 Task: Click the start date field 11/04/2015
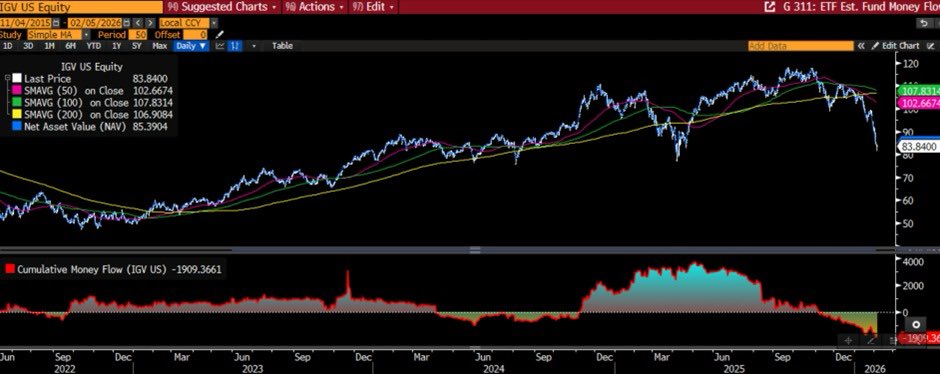(25, 23)
